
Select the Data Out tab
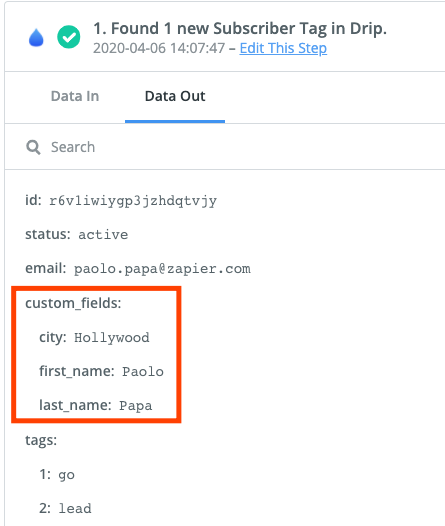click(x=175, y=96)
